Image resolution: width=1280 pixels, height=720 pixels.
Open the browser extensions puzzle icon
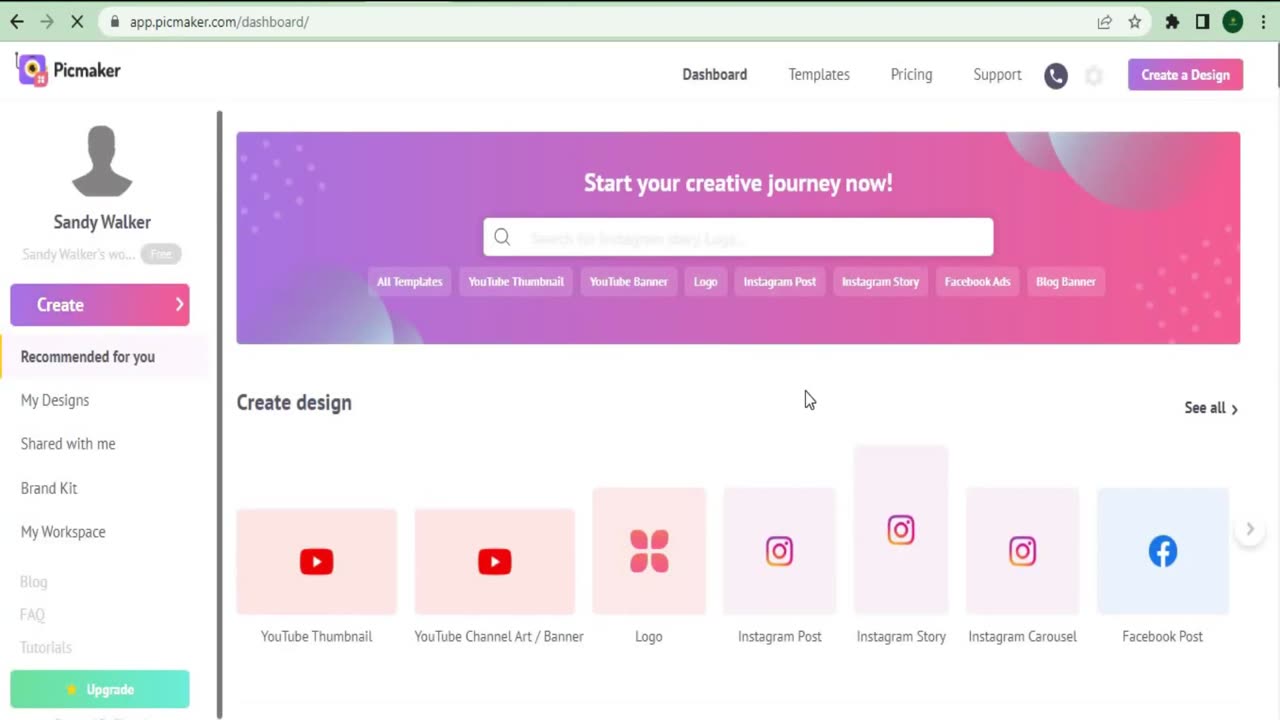pyautogui.click(x=1172, y=21)
